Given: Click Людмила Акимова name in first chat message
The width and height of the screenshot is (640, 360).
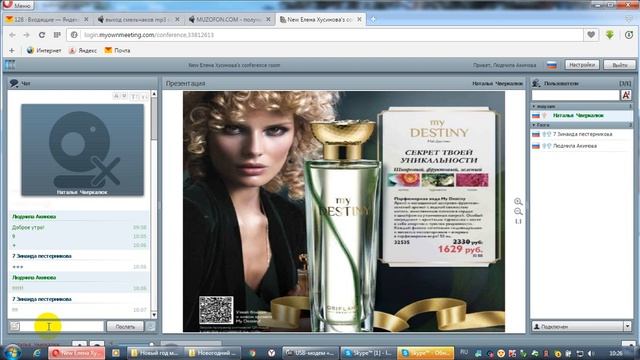Looking at the screenshot, I should click(34, 217).
